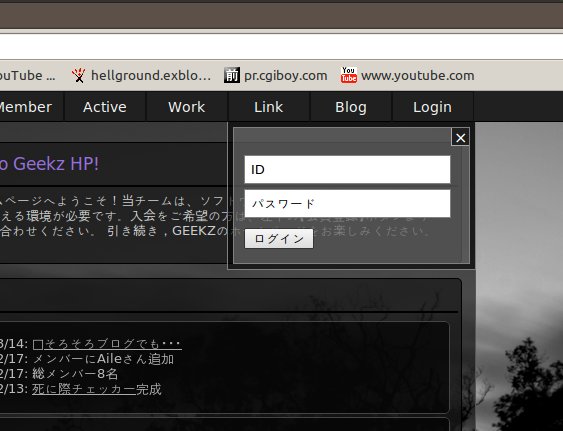This screenshot has height=431, width=563.
Task: Click the Geekz HP! heading
Action: coord(49,164)
